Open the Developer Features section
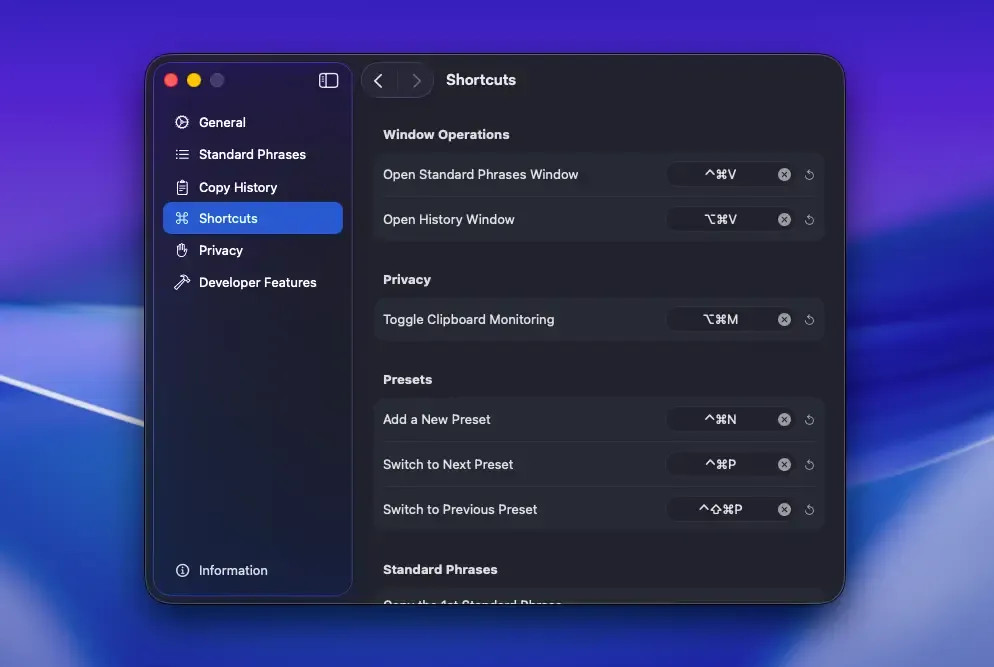 click(x=252, y=282)
